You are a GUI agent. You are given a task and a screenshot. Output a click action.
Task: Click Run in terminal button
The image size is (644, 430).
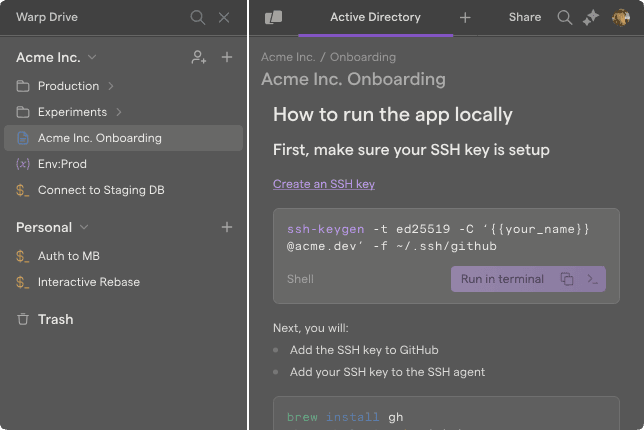(x=502, y=279)
